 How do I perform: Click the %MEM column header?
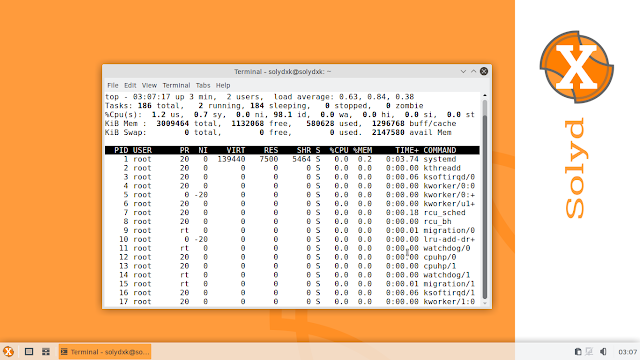click(362, 150)
